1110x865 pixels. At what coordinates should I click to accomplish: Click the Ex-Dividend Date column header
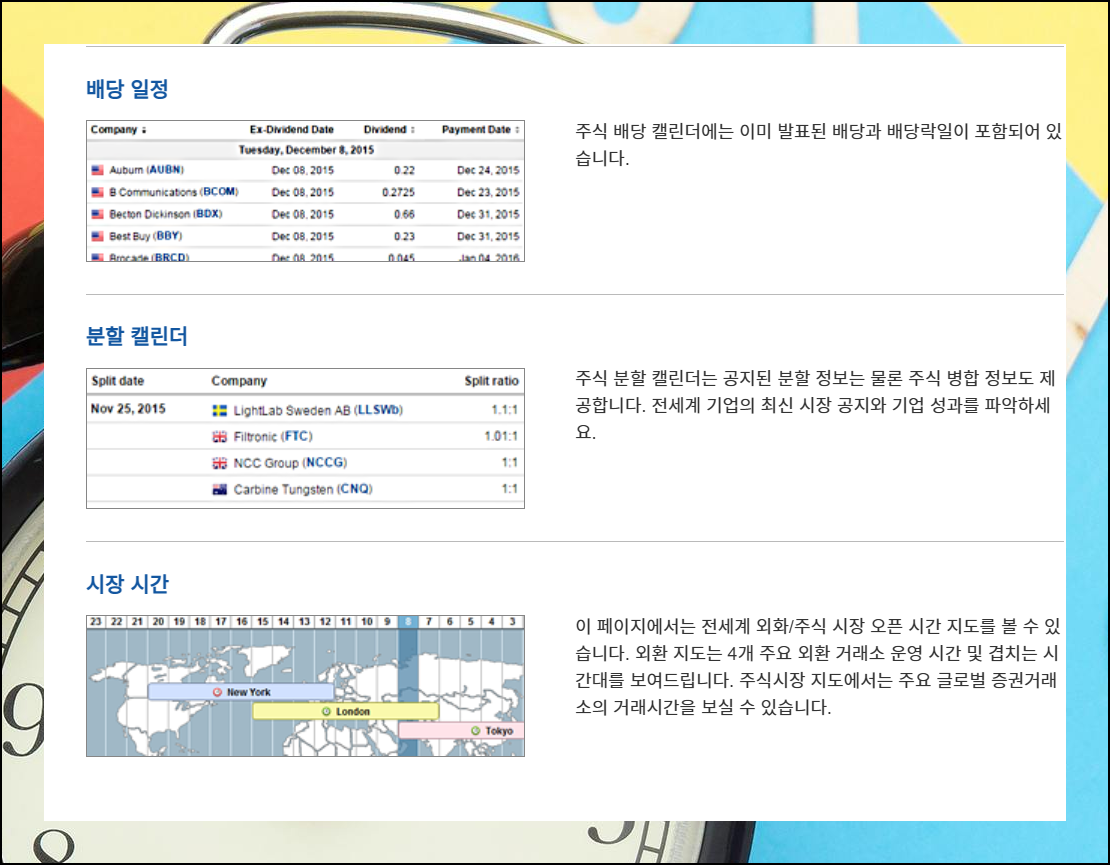tap(292, 130)
